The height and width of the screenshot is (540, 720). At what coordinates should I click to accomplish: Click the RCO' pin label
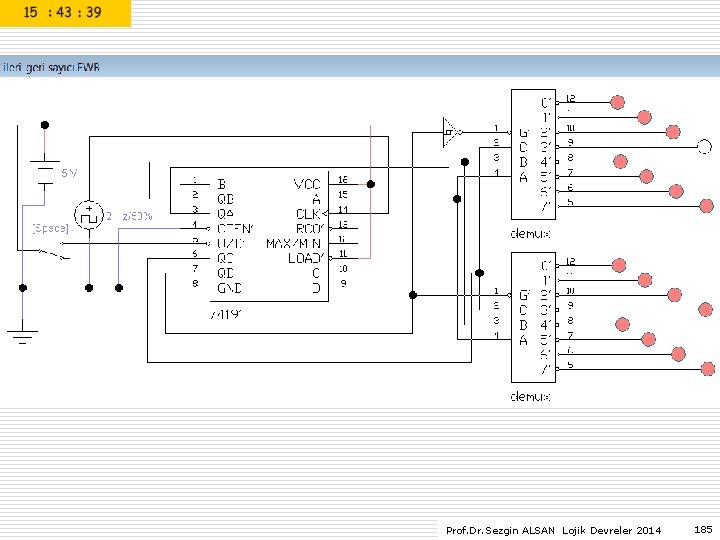(x=310, y=228)
